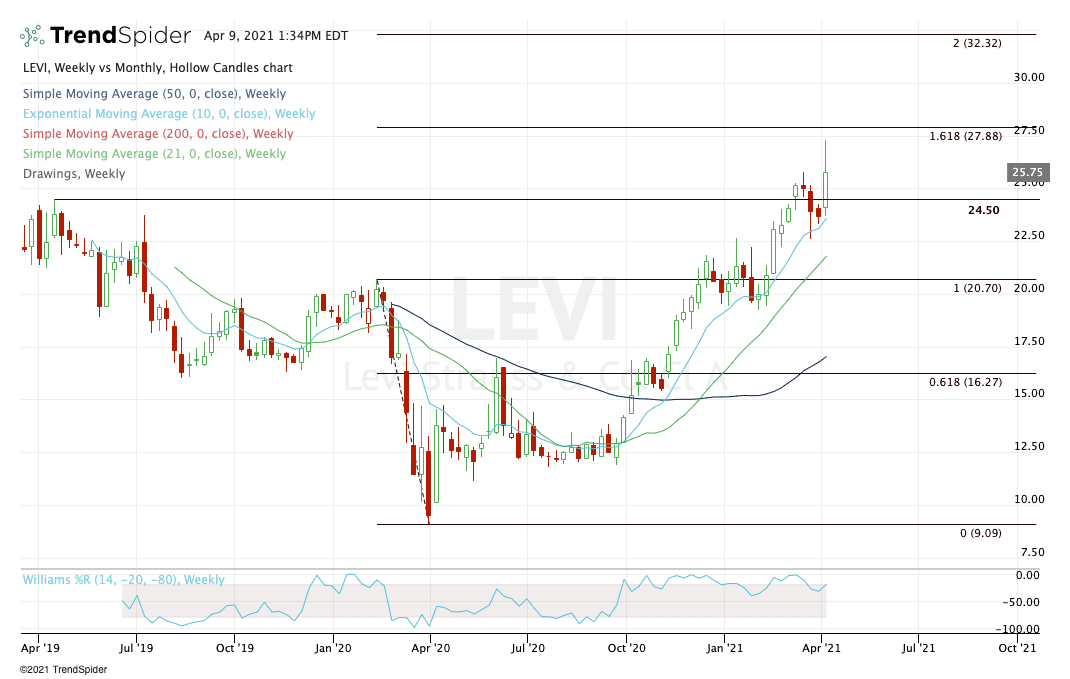Click the TrendSpider brand name text
1070x679 pixels.
coord(121,35)
